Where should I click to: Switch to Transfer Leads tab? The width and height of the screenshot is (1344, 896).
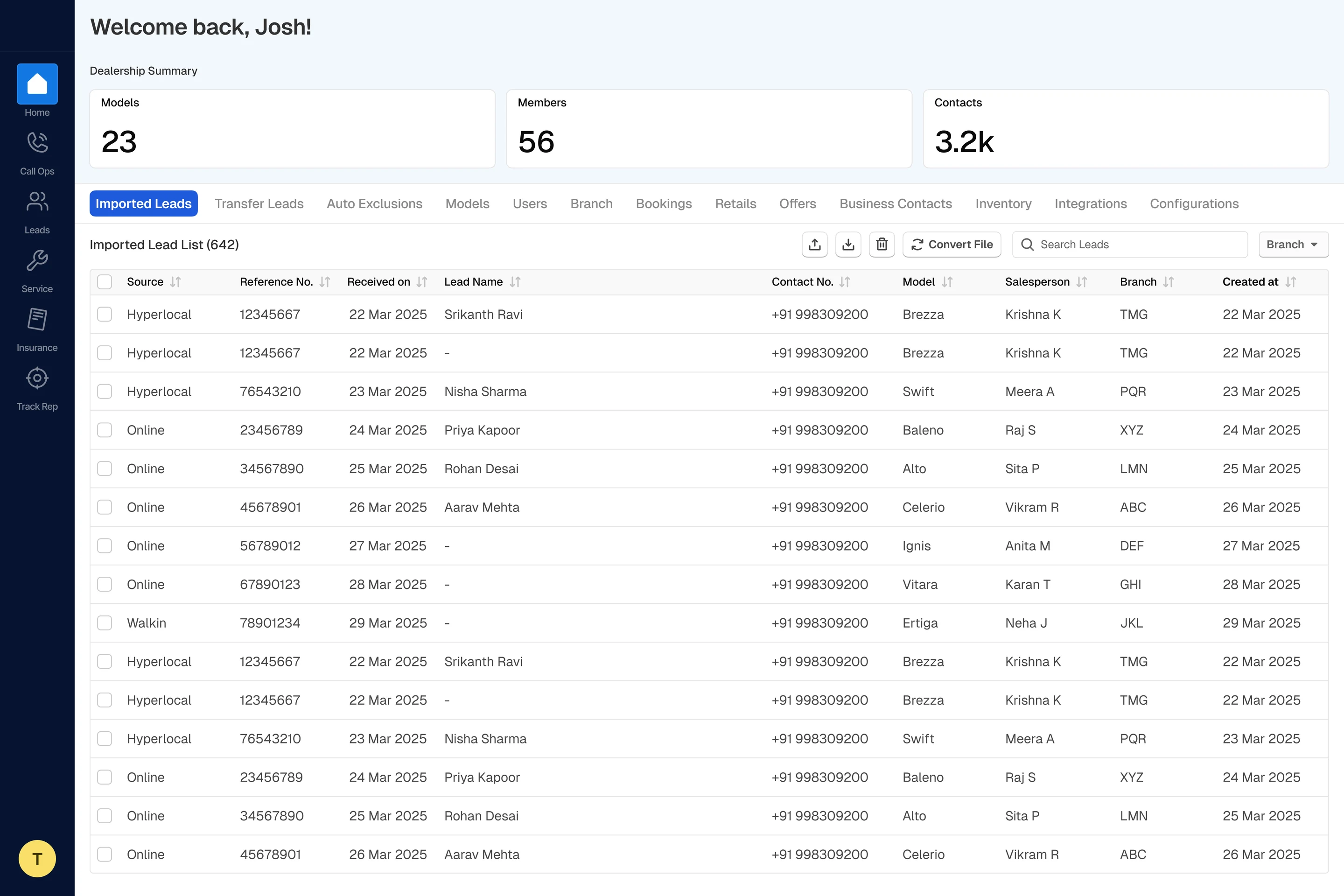click(x=259, y=203)
